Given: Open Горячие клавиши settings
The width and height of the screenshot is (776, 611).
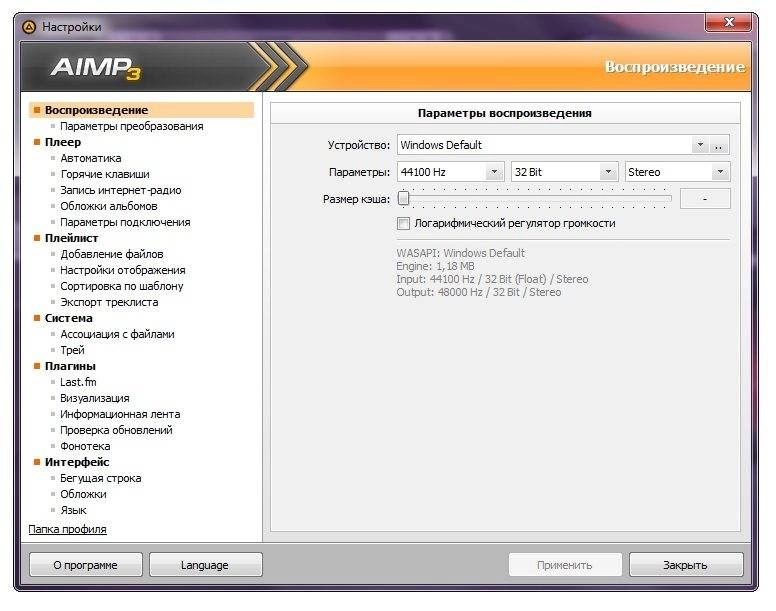Looking at the screenshot, I should pos(105,174).
